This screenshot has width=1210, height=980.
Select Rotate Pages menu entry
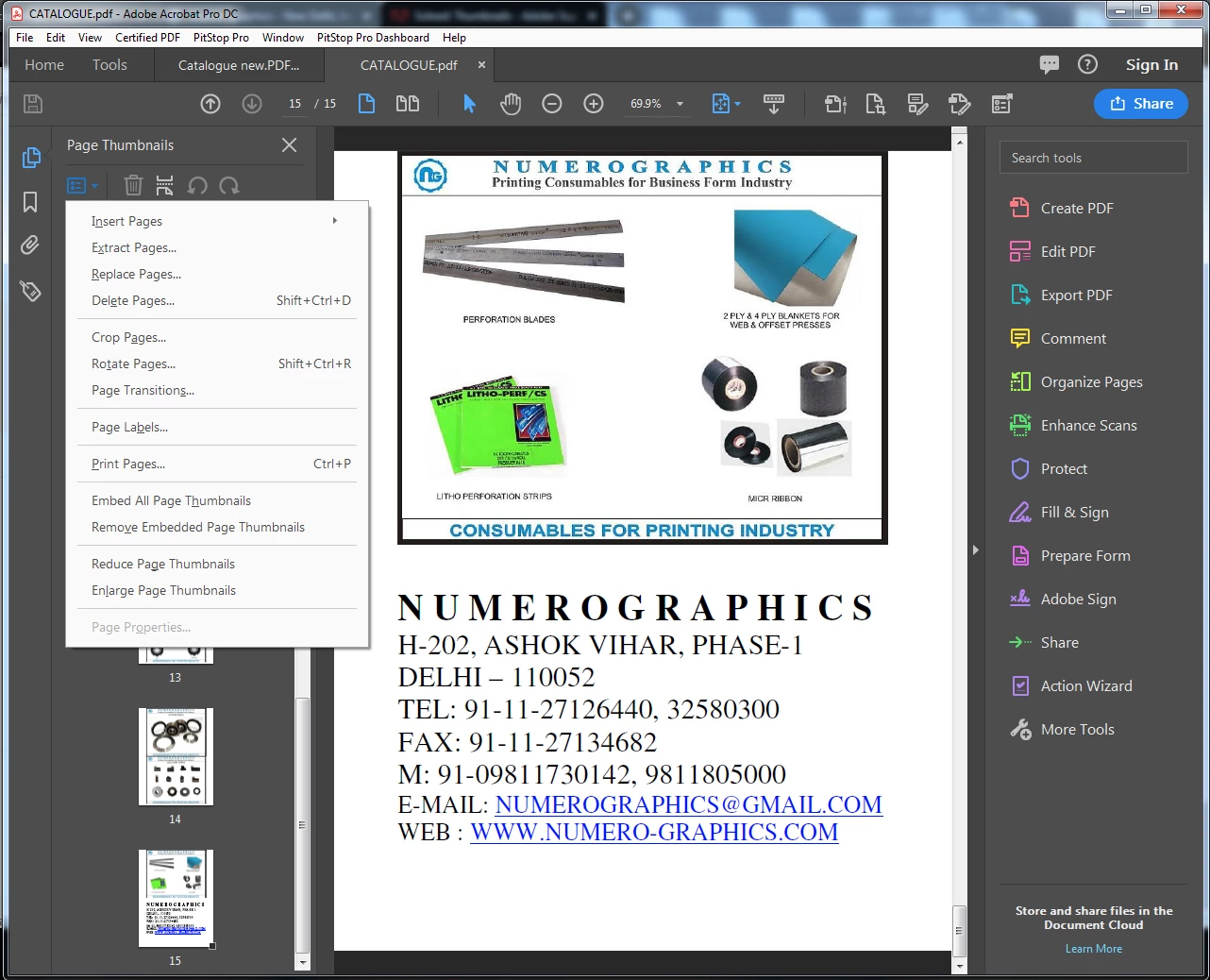pyautogui.click(x=217, y=363)
